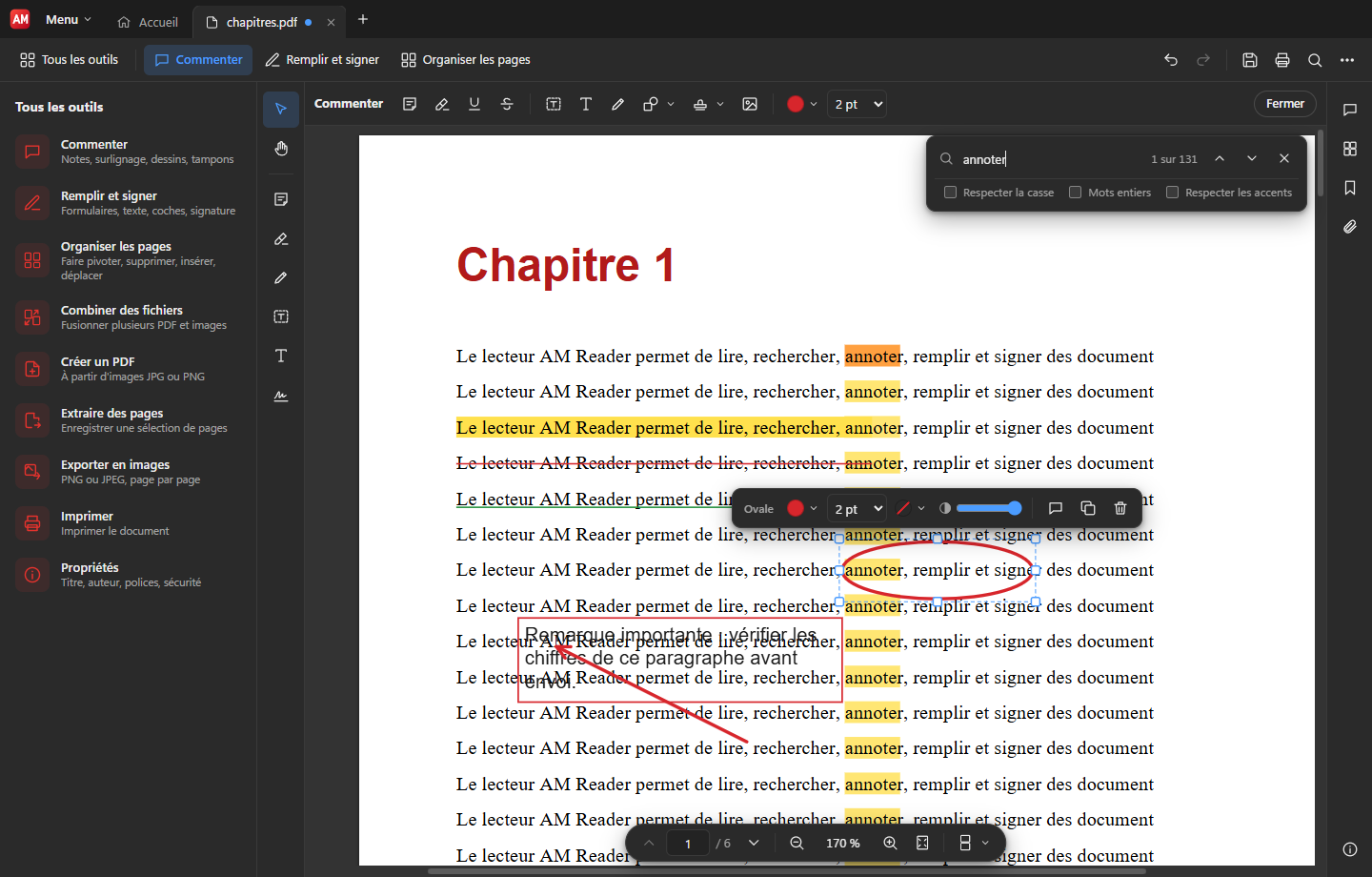Undo the last action
Image resolution: width=1372 pixels, height=877 pixels.
[x=1171, y=60]
